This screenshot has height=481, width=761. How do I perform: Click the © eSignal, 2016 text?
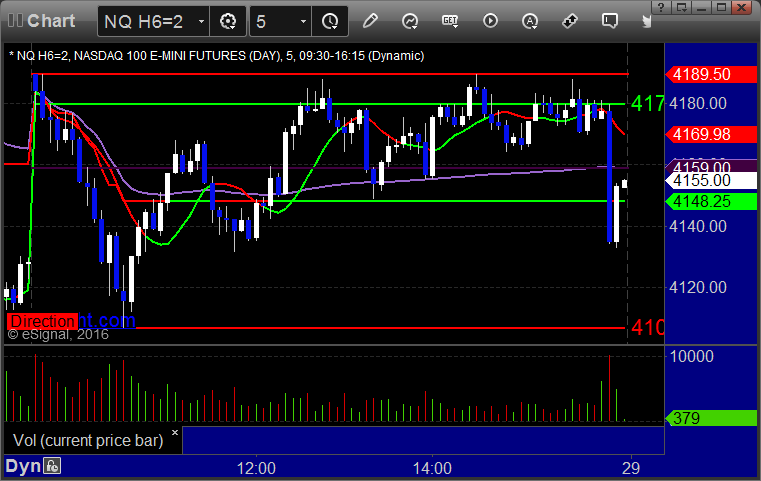[x=58, y=334]
